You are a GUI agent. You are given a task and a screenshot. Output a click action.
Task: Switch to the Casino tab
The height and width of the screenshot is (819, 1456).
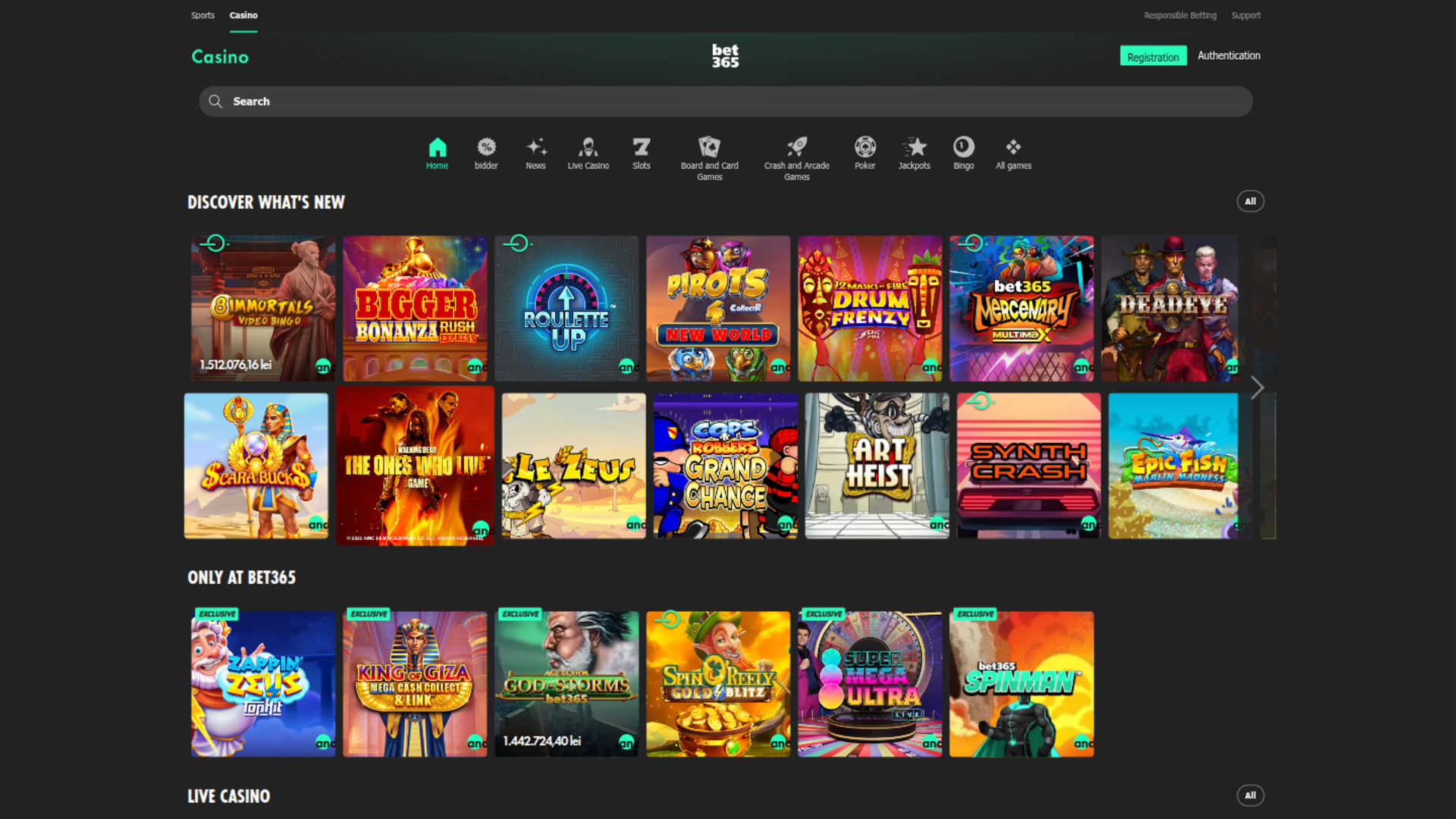(x=243, y=14)
